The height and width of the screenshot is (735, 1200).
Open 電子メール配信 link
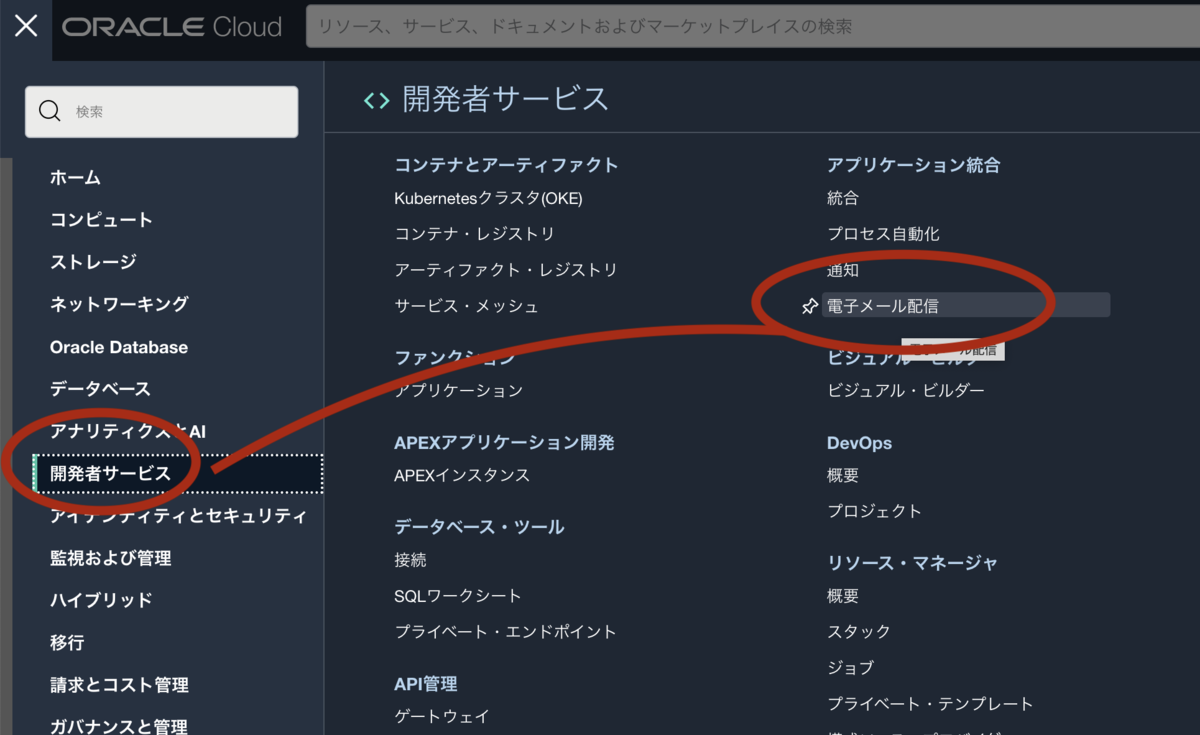[966, 306]
